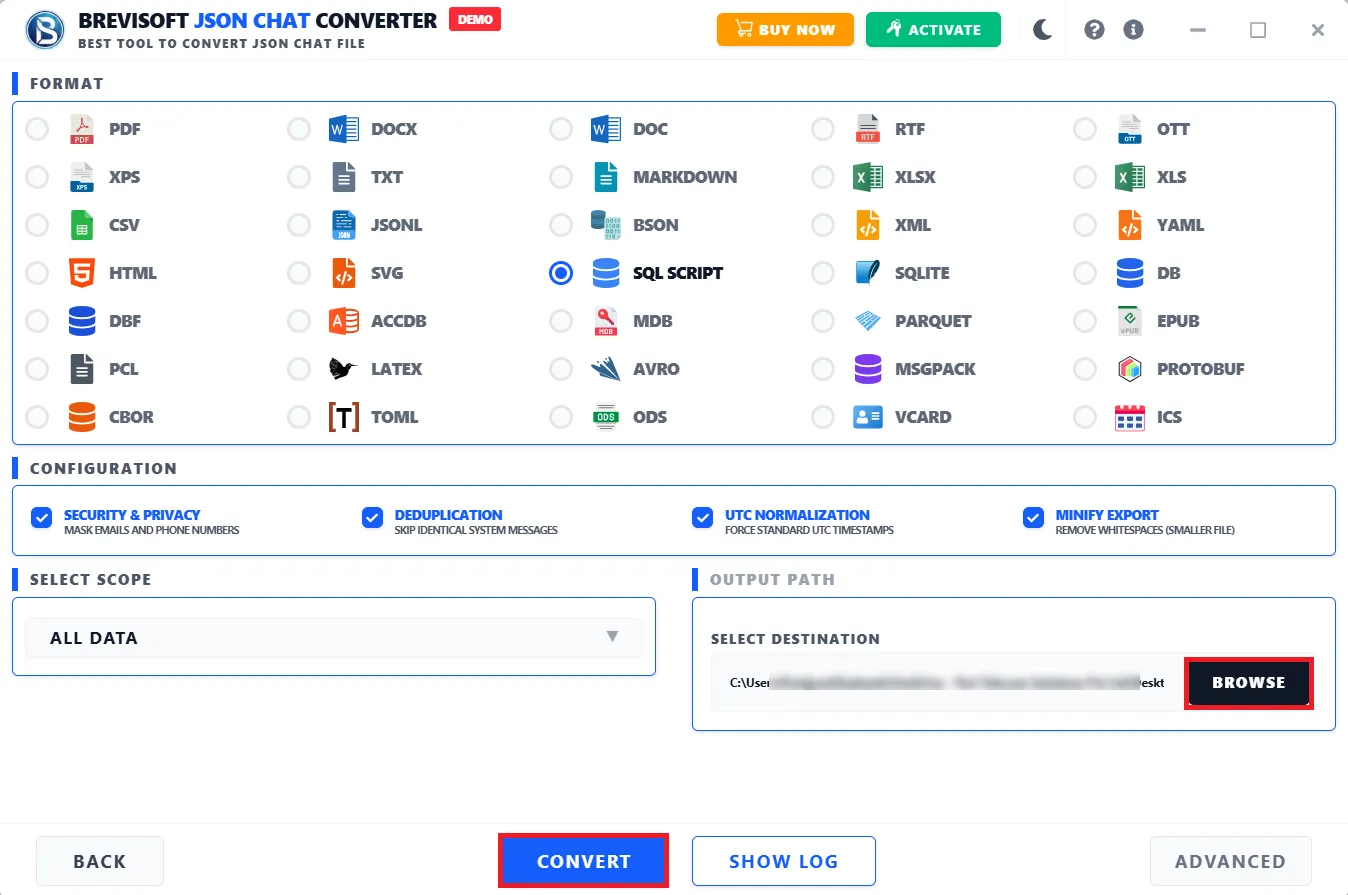1348x895 pixels.
Task: Click the Buy Now button
Action: [785, 30]
